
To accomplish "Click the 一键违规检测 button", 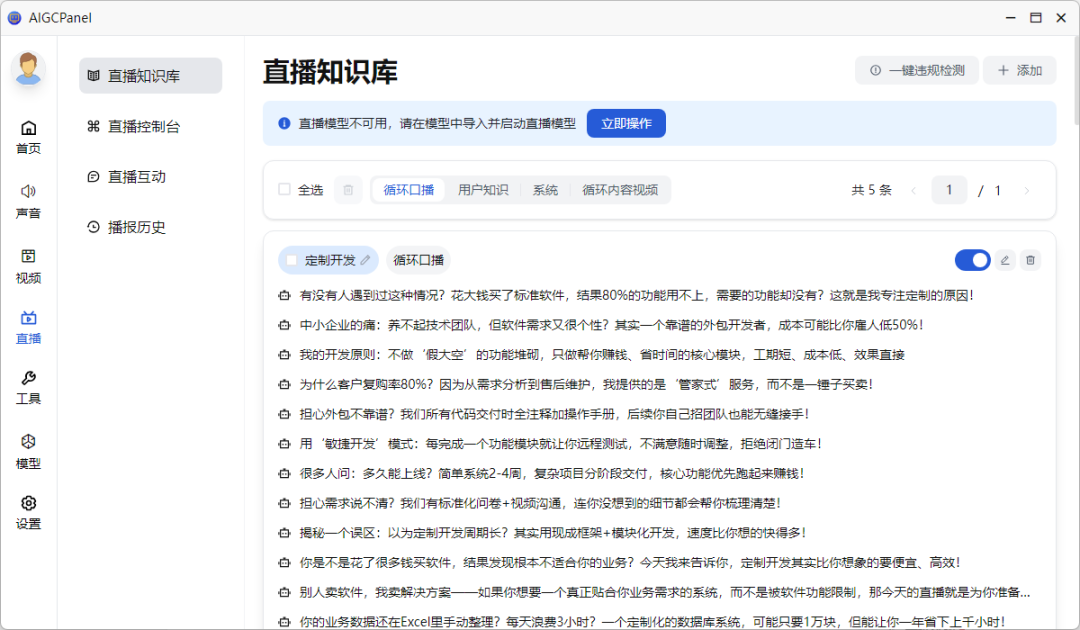I will (x=916, y=70).
